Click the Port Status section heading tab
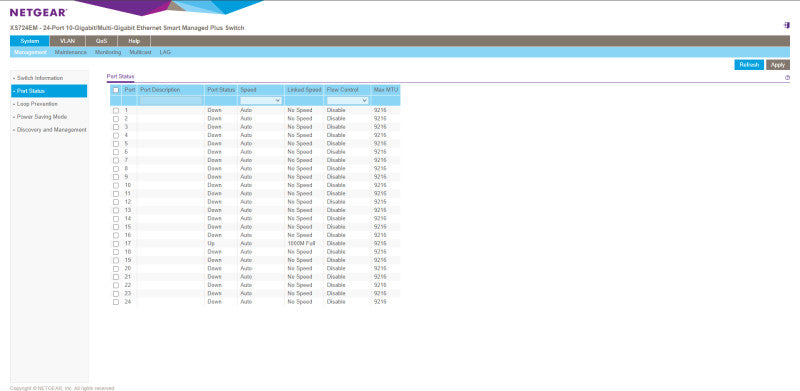 pyautogui.click(x=120, y=77)
